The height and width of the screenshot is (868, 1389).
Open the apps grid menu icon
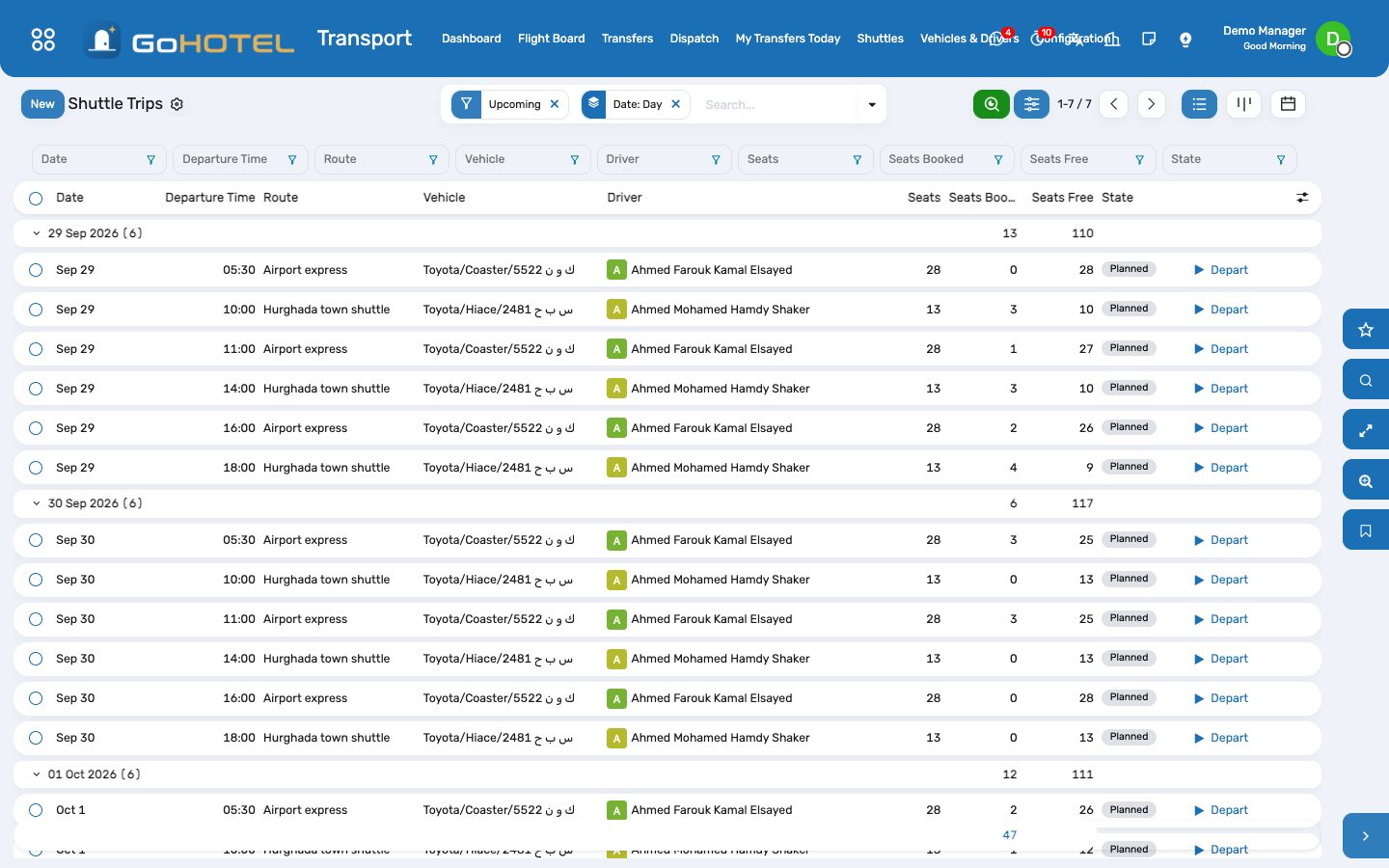(43, 39)
